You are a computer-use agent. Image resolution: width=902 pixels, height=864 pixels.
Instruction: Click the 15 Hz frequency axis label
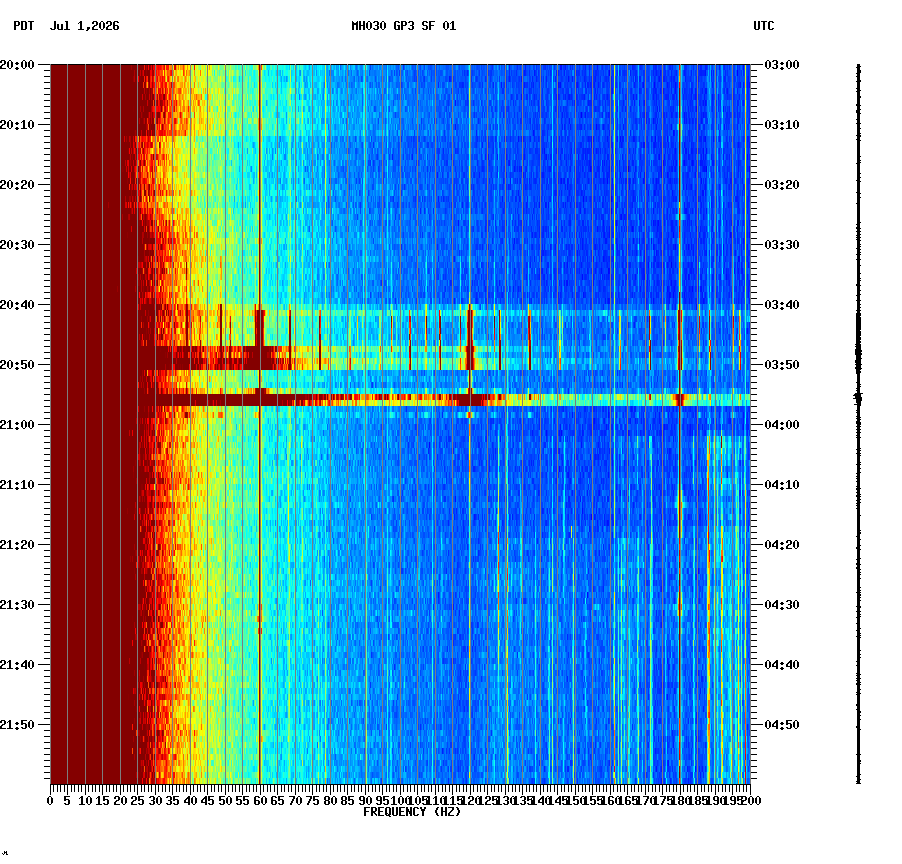pos(102,801)
